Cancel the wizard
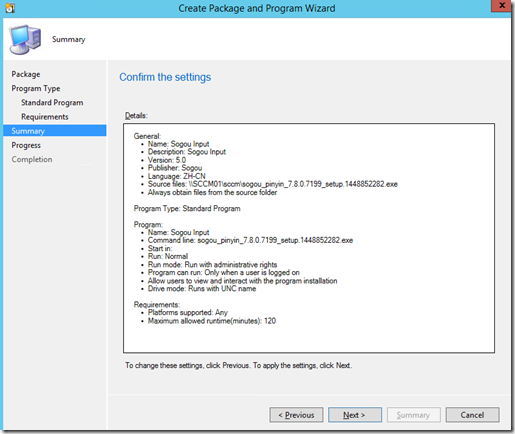 coord(472,415)
